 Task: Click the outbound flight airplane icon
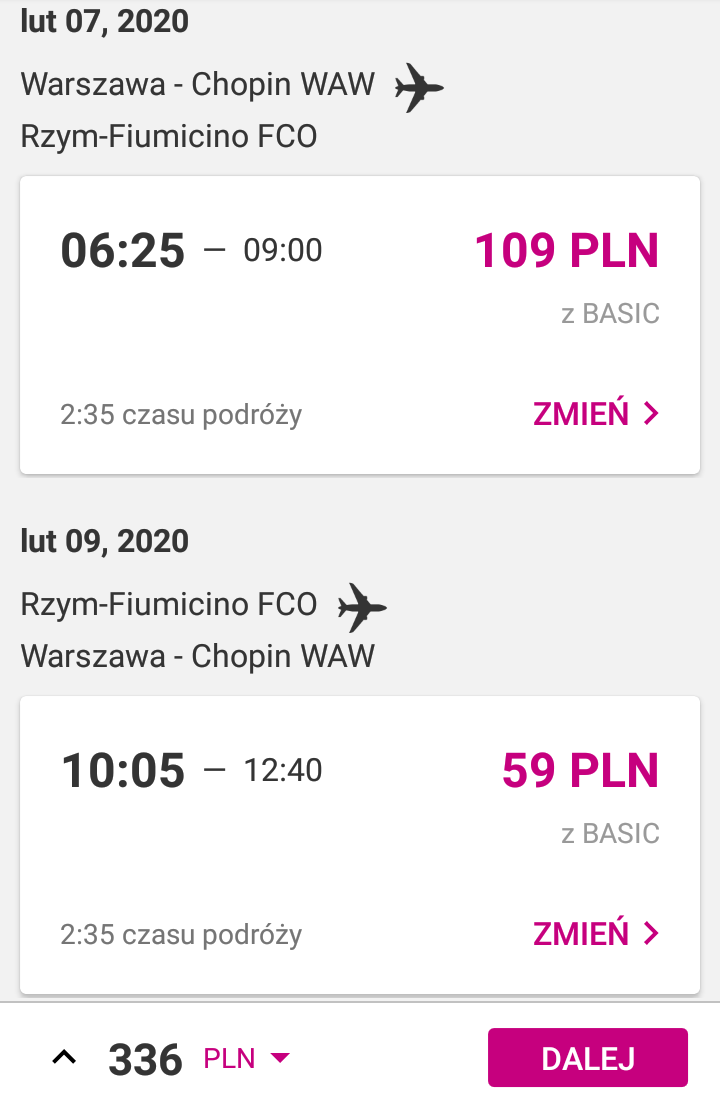pos(419,87)
